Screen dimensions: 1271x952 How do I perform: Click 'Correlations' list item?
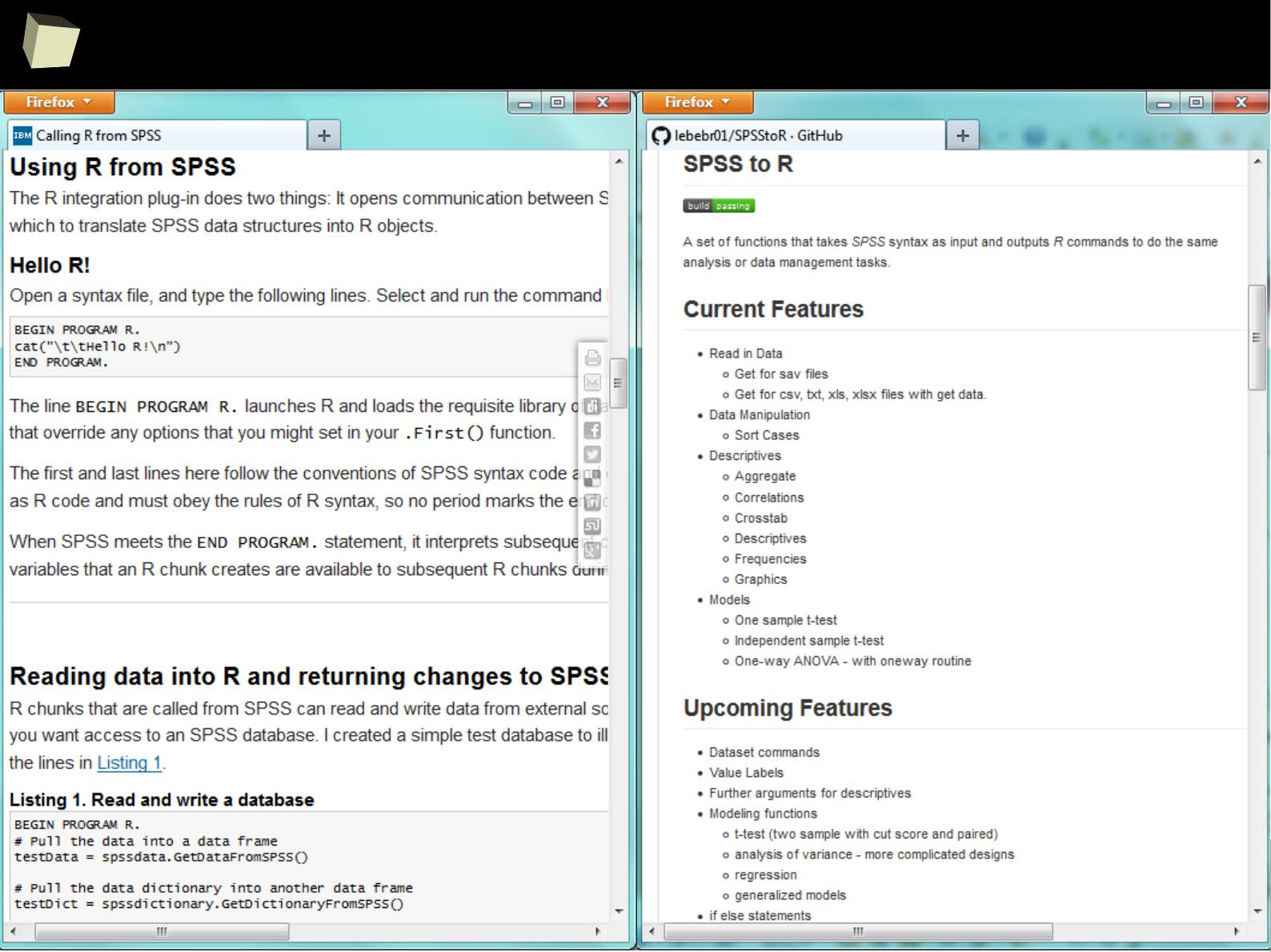pos(769,498)
